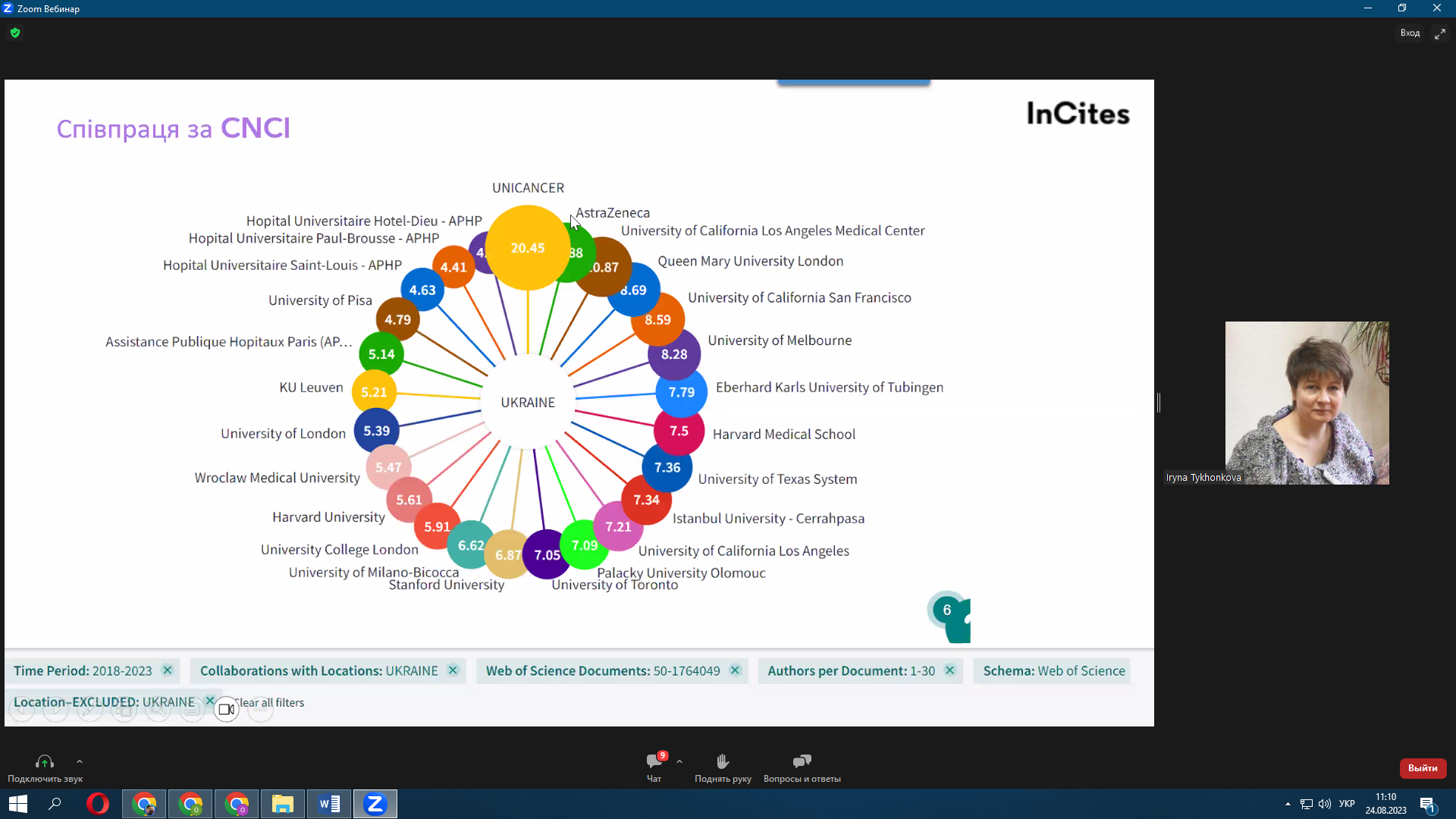Click the 7.36 Texas System bubble
This screenshot has height=819, width=1456.
667,467
